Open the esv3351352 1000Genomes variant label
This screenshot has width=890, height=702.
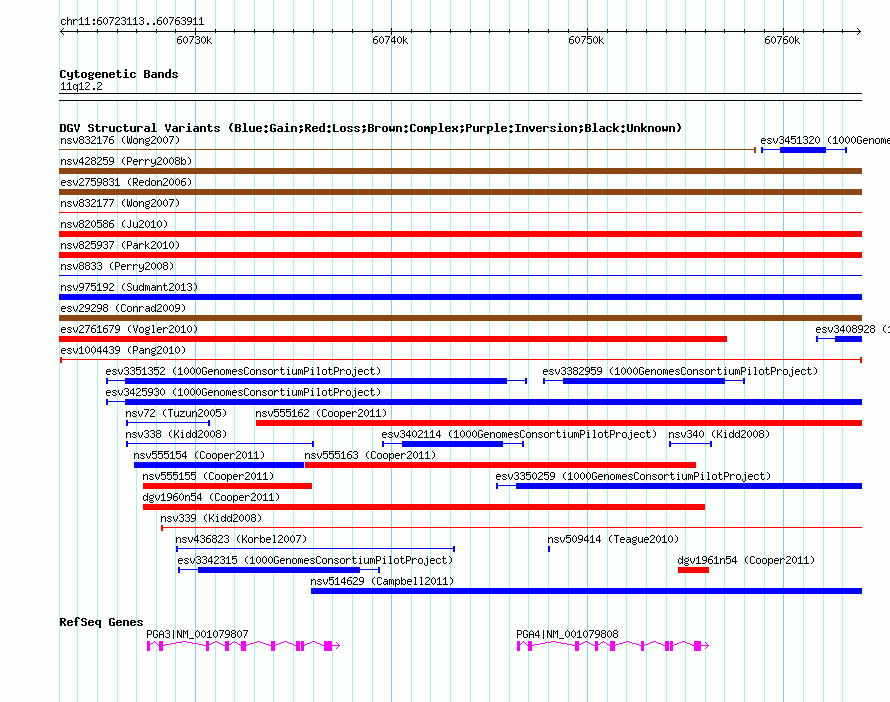[x=243, y=371]
